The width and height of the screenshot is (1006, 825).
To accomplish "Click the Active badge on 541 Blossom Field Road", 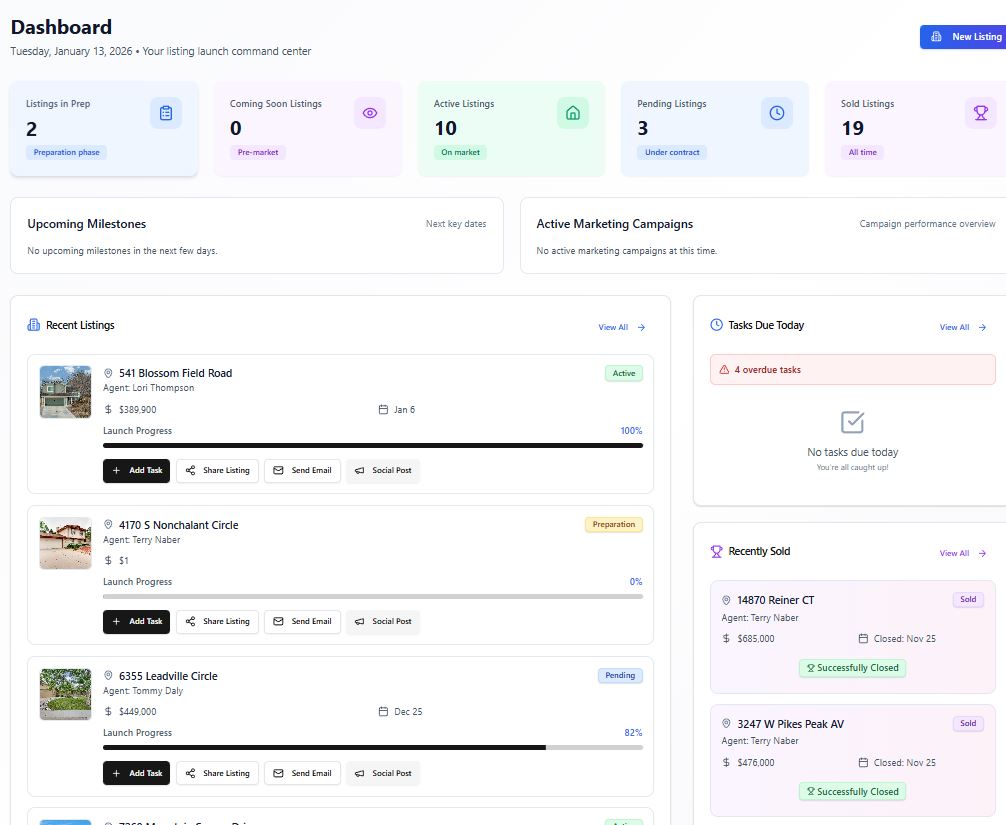I will 624,373.
